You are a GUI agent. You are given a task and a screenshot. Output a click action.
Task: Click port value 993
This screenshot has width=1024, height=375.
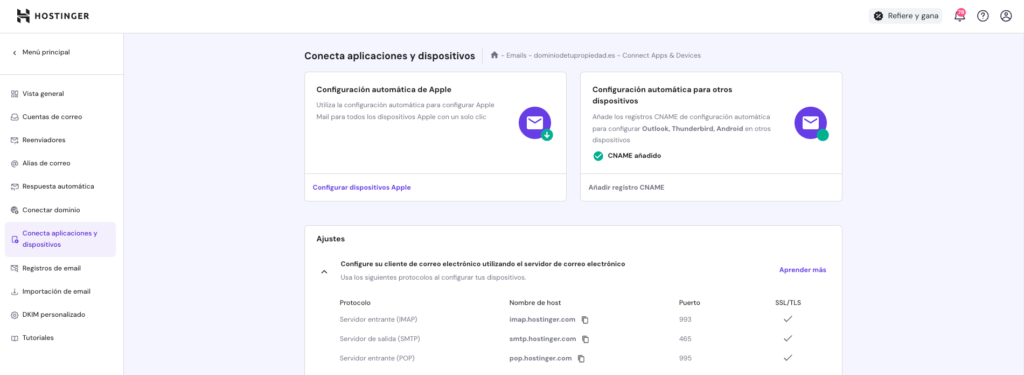click(x=685, y=319)
